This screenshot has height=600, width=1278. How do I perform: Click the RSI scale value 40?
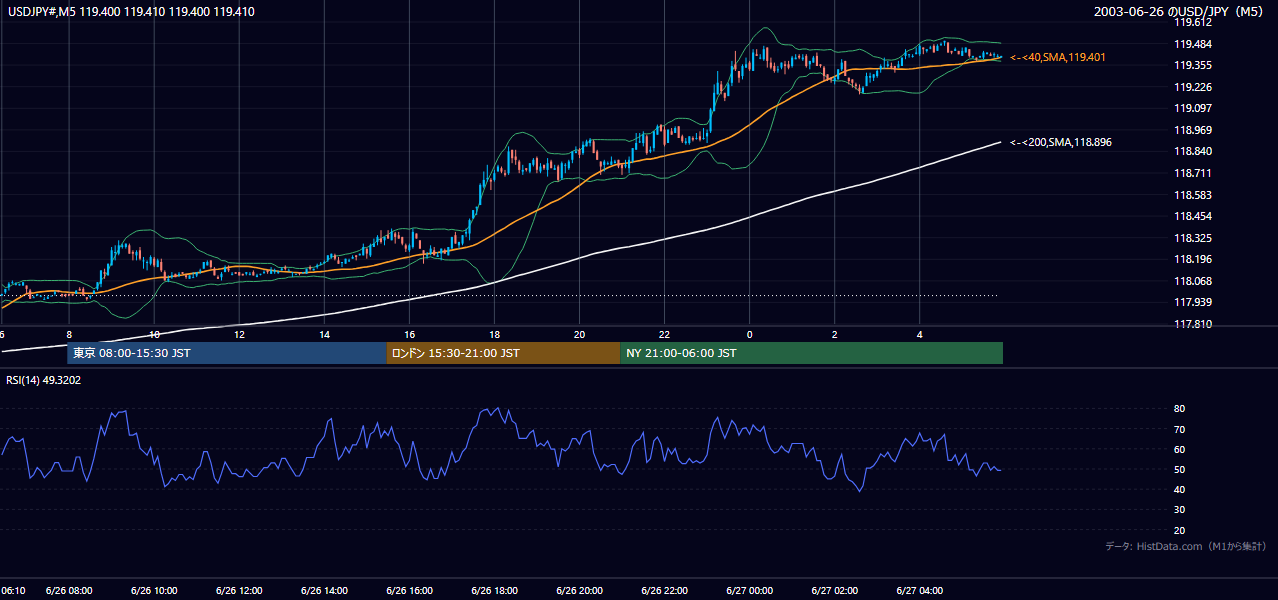(1180, 490)
